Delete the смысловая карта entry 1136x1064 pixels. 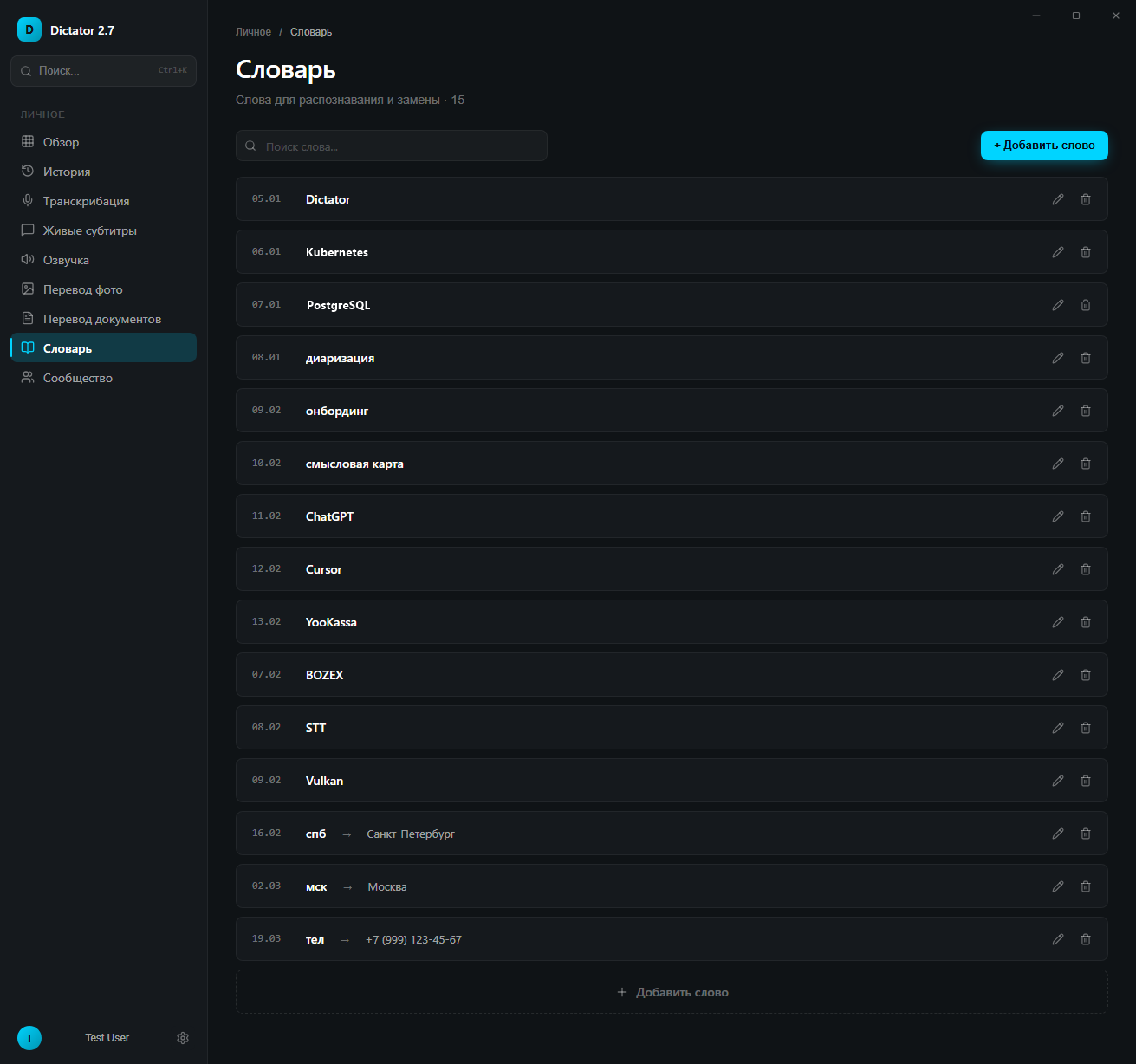(1086, 464)
